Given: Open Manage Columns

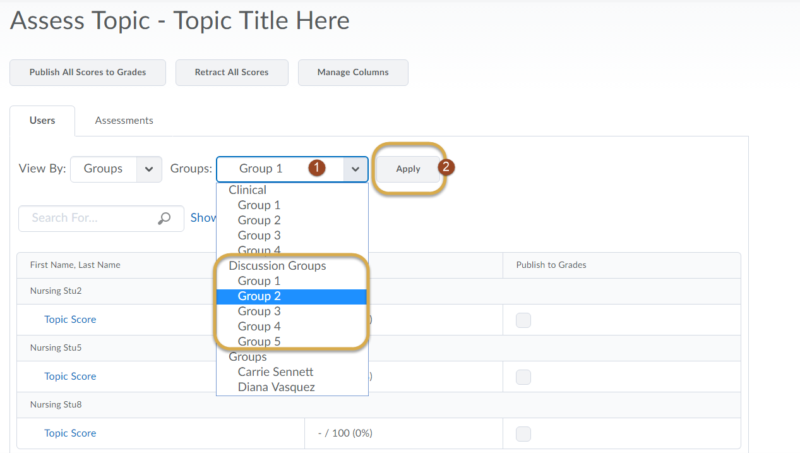Looking at the screenshot, I should point(353,72).
